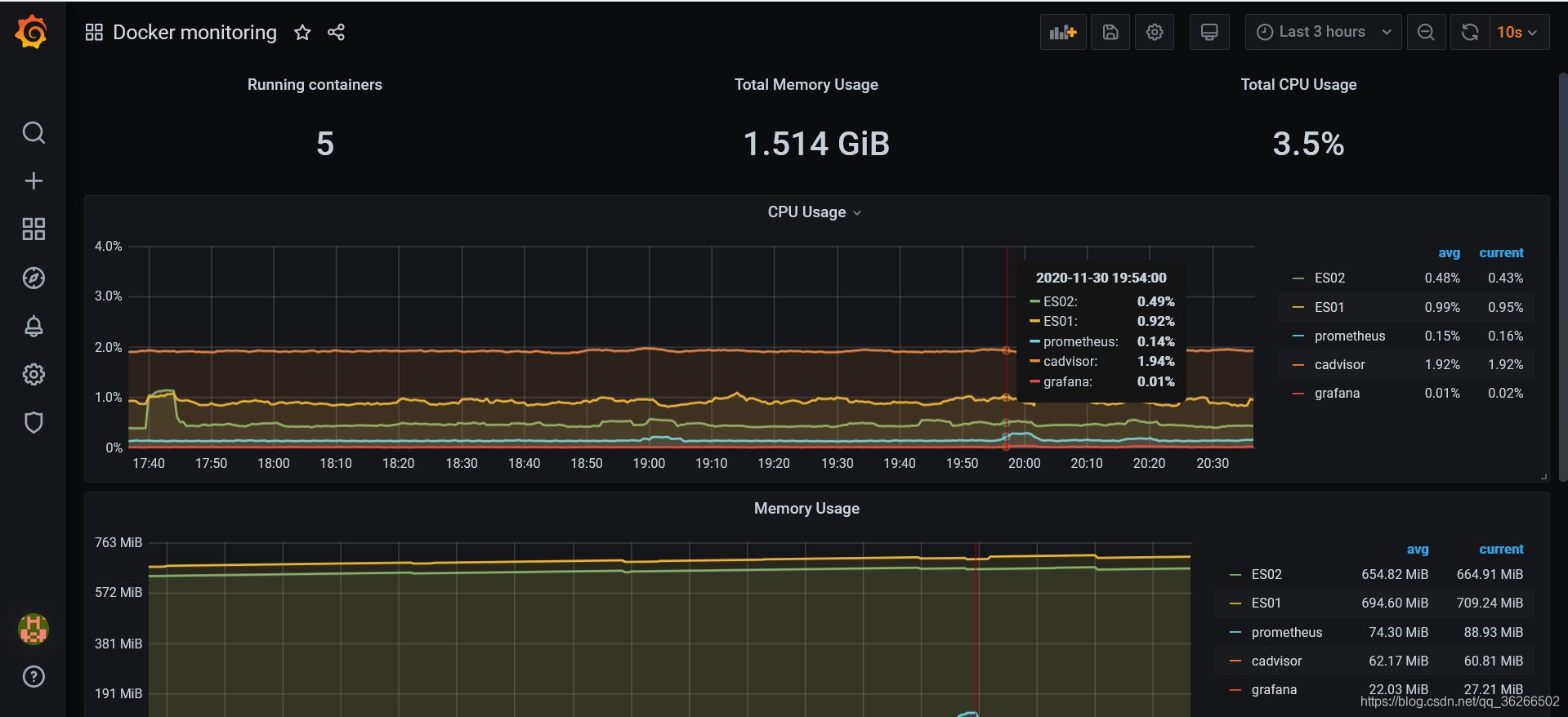The height and width of the screenshot is (717, 1568).
Task: Toggle grafana series in CPU legend
Action: (1337, 394)
